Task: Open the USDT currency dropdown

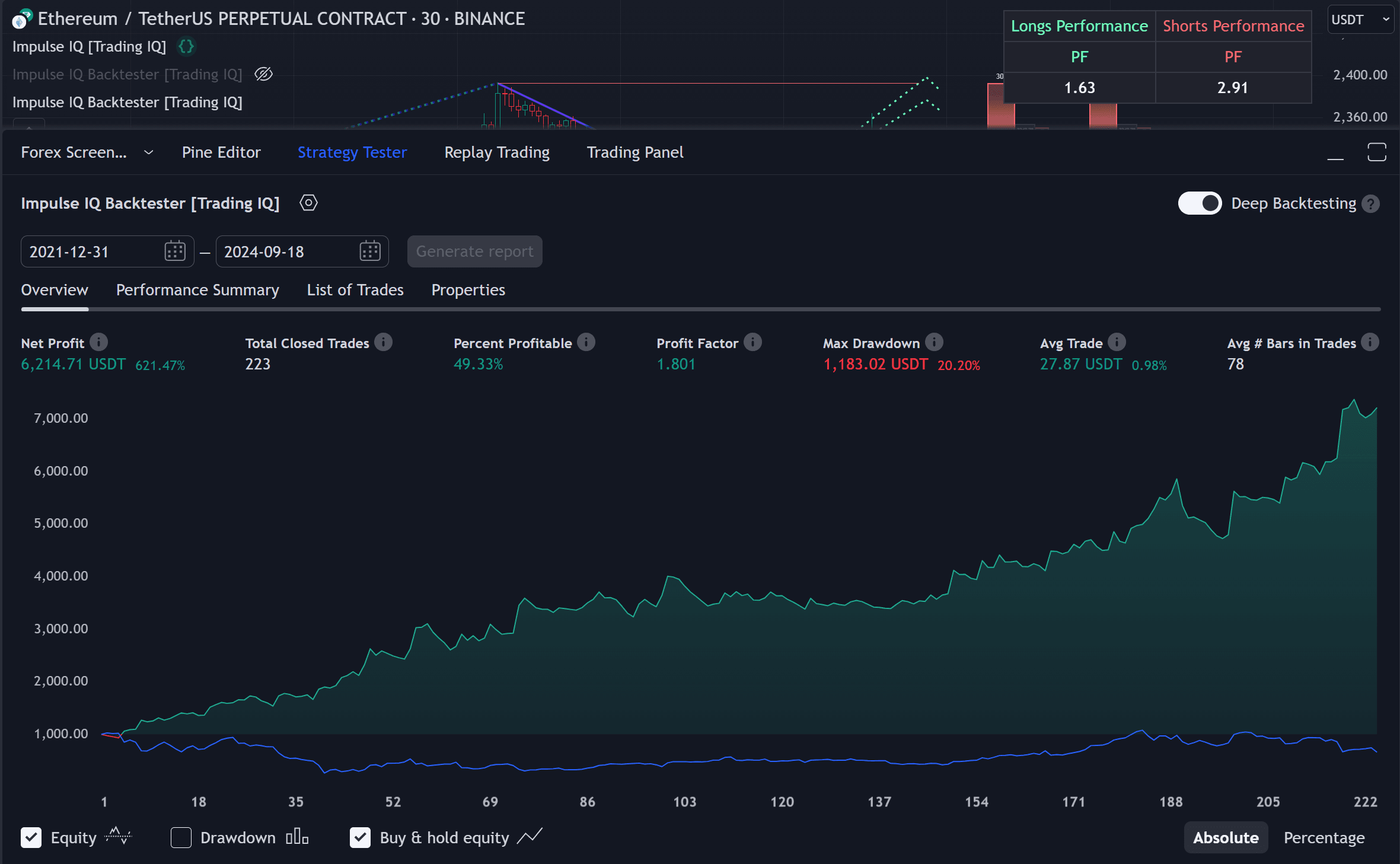Action: pos(1360,20)
